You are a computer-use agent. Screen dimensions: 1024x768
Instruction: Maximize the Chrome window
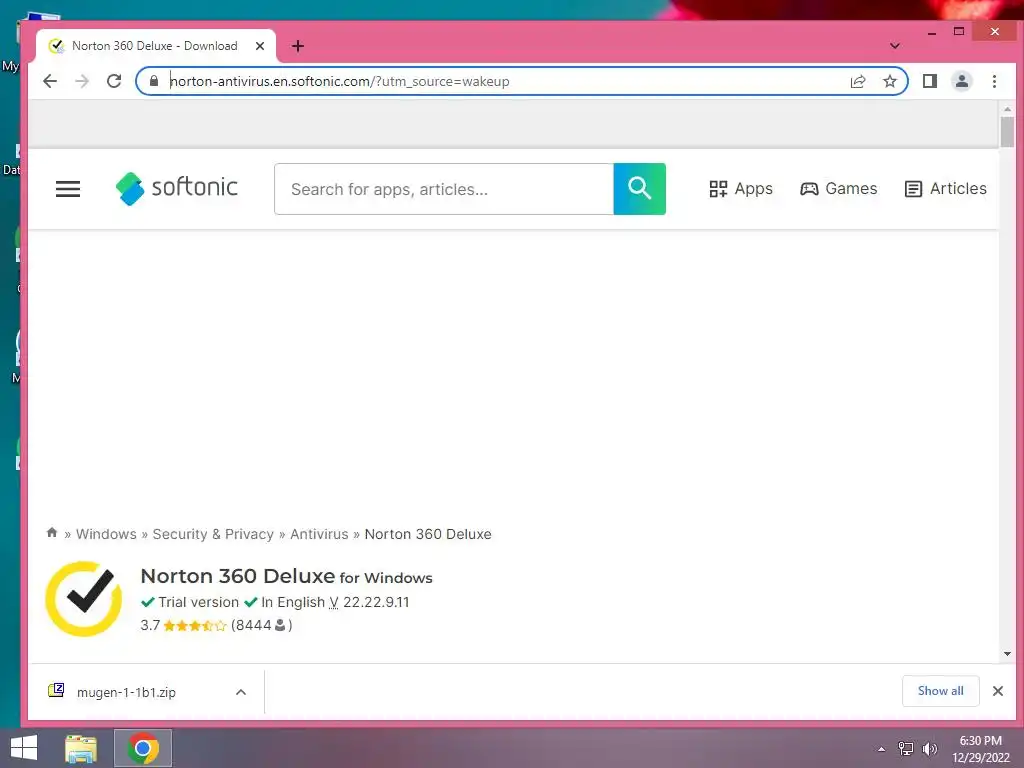point(959,31)
